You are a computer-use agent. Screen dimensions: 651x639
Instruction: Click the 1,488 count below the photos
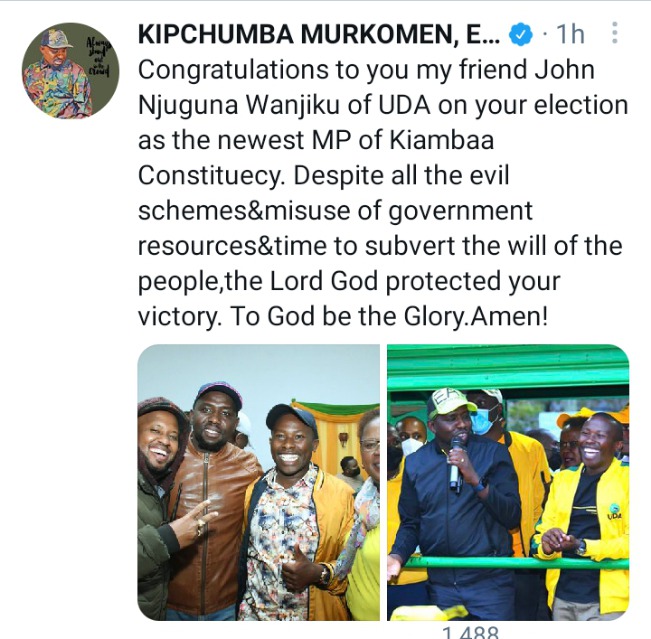coord(470,632)
